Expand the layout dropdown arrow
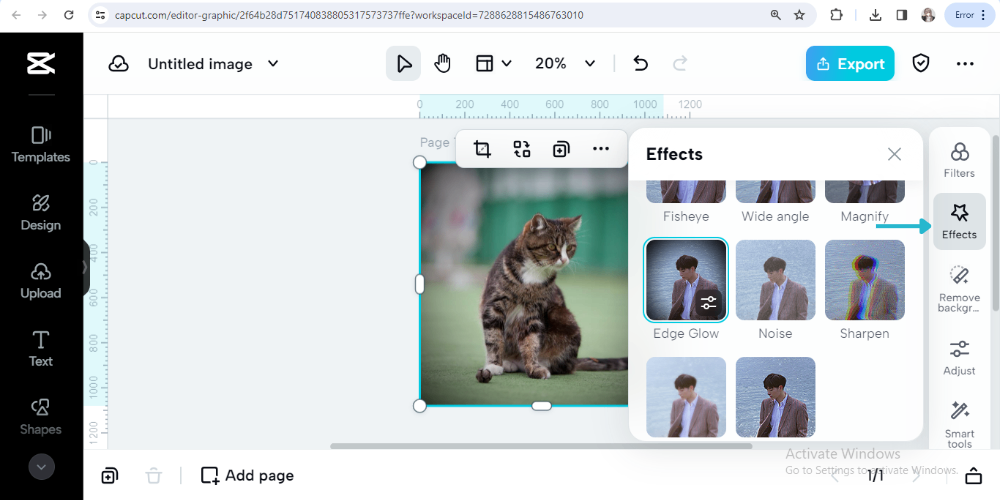 click(506, 63)
